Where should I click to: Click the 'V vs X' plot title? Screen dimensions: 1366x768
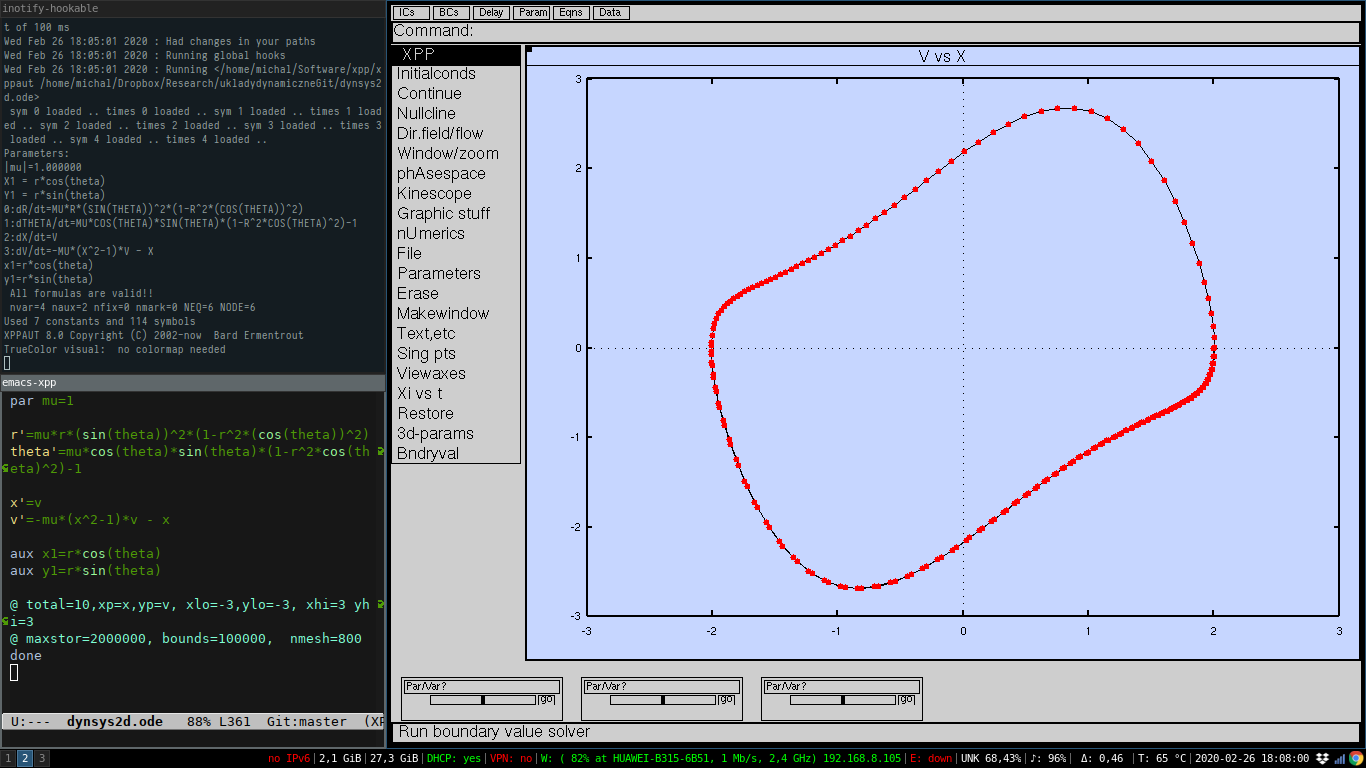point(942,57)
